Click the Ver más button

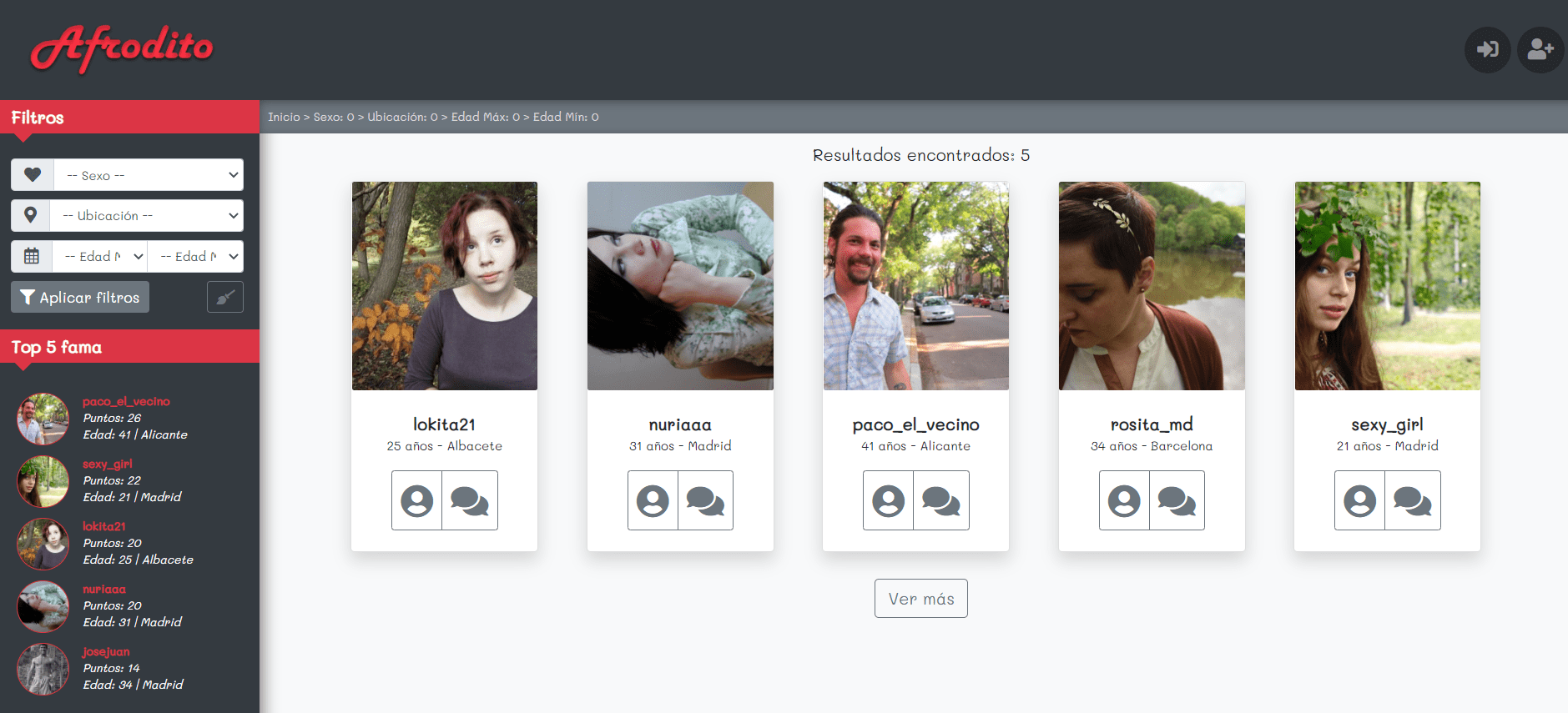click(921, 599)
